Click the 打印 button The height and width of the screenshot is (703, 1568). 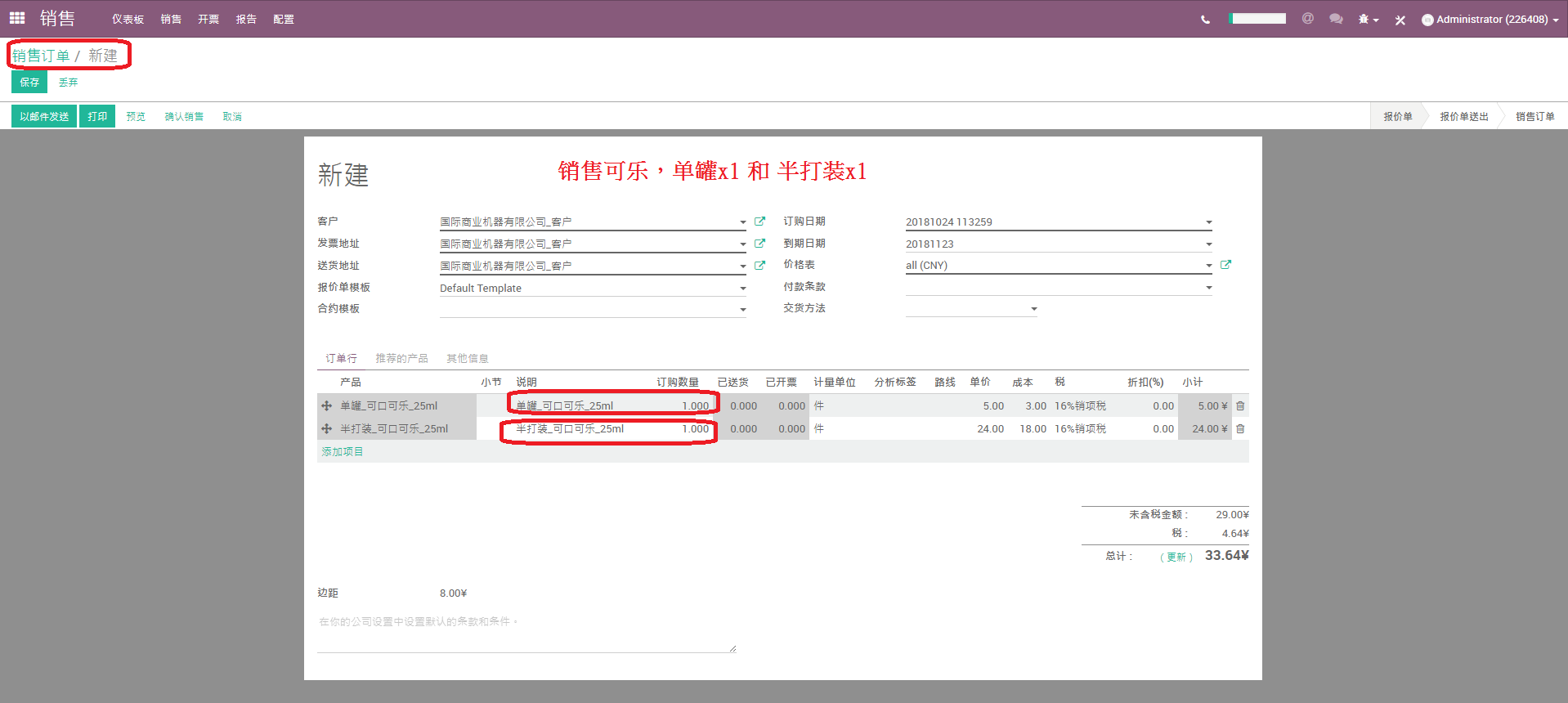(x=97, y=116)
